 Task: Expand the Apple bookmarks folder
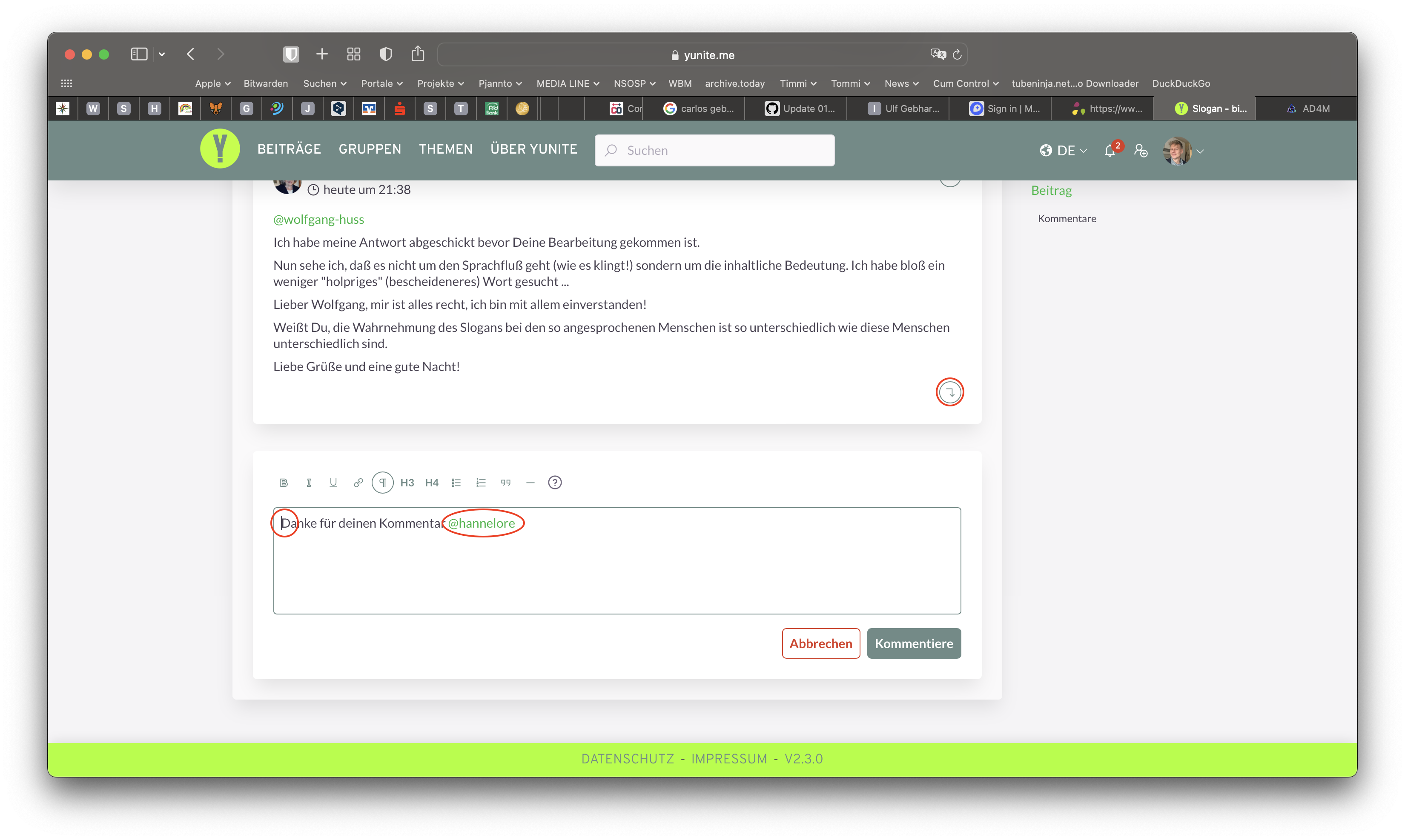(212, 83)
